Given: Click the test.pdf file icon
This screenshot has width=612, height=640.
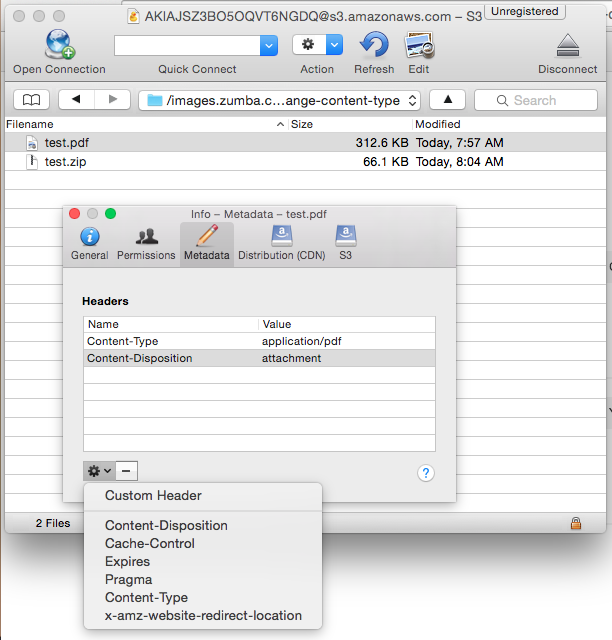Looking at the screenshot, I should pos(32,143).
